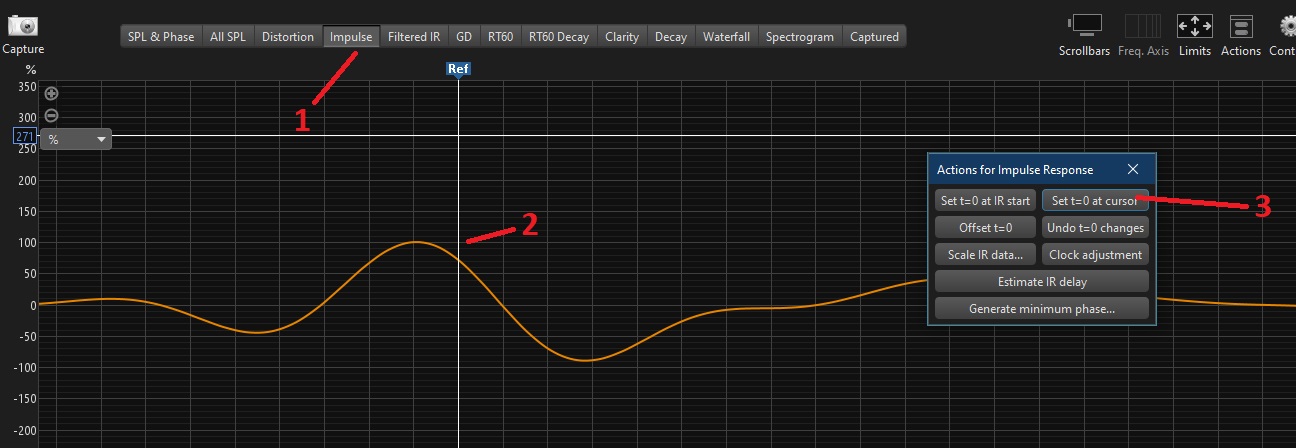Open the Controls gear icon

pos(1286,26)
